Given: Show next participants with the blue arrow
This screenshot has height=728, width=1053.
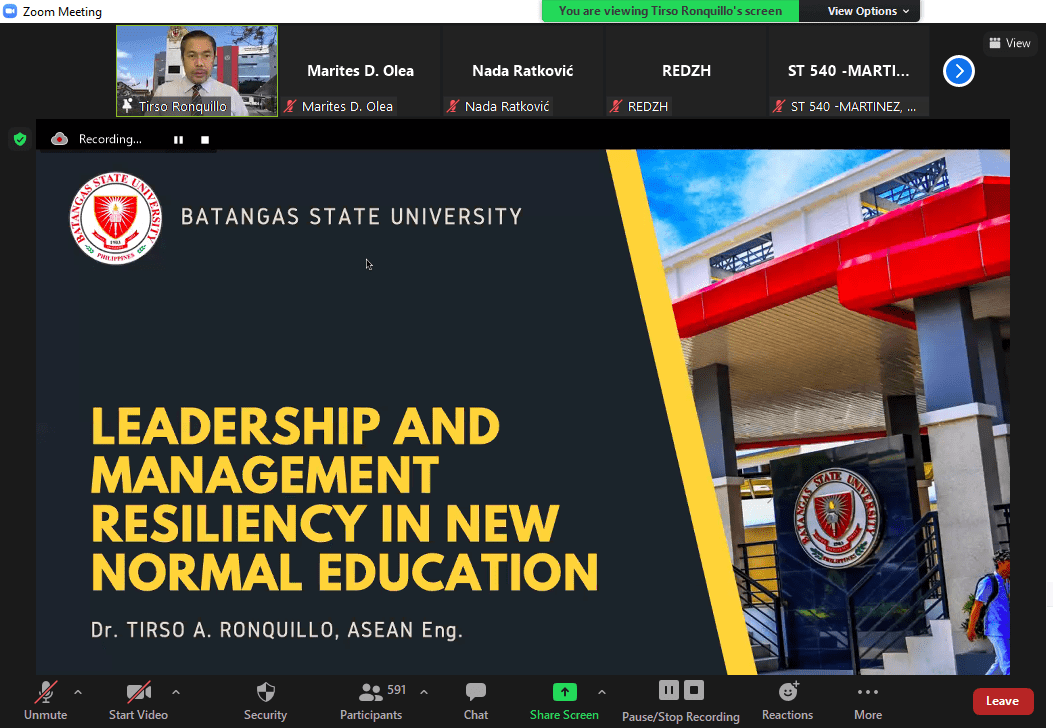Looking at the screenshot, I should coord(958,71).
